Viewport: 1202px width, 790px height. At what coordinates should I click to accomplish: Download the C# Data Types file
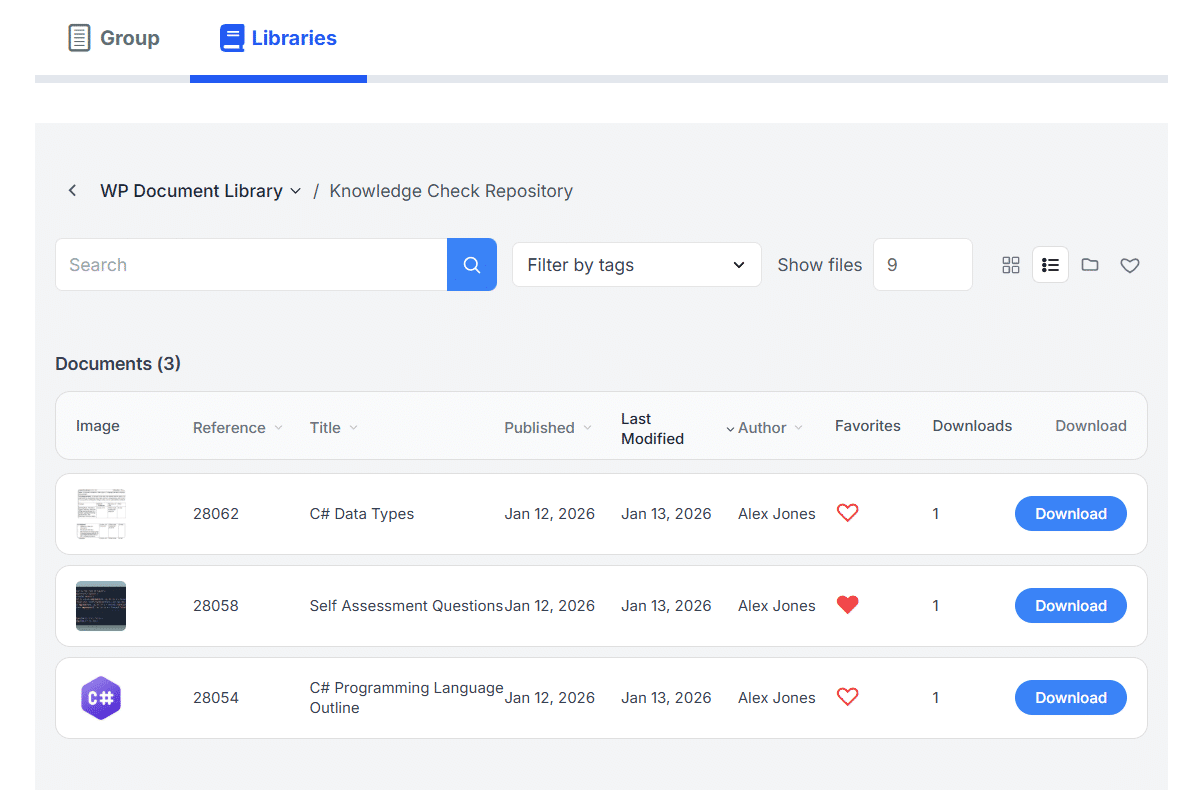tap(1071, 514)
